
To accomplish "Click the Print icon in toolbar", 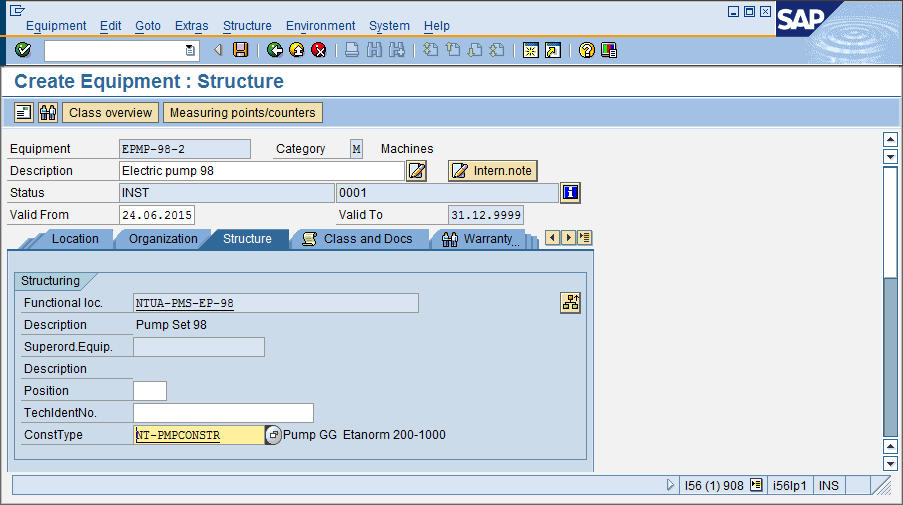I will [352, 50].
